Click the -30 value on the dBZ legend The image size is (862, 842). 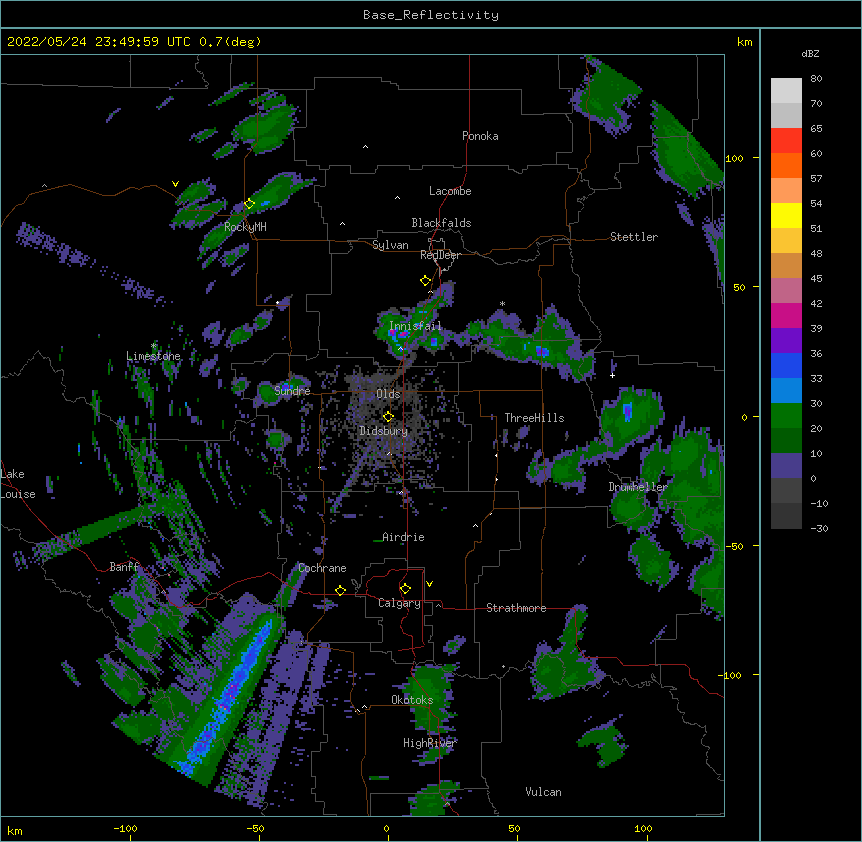pos(819,528)
